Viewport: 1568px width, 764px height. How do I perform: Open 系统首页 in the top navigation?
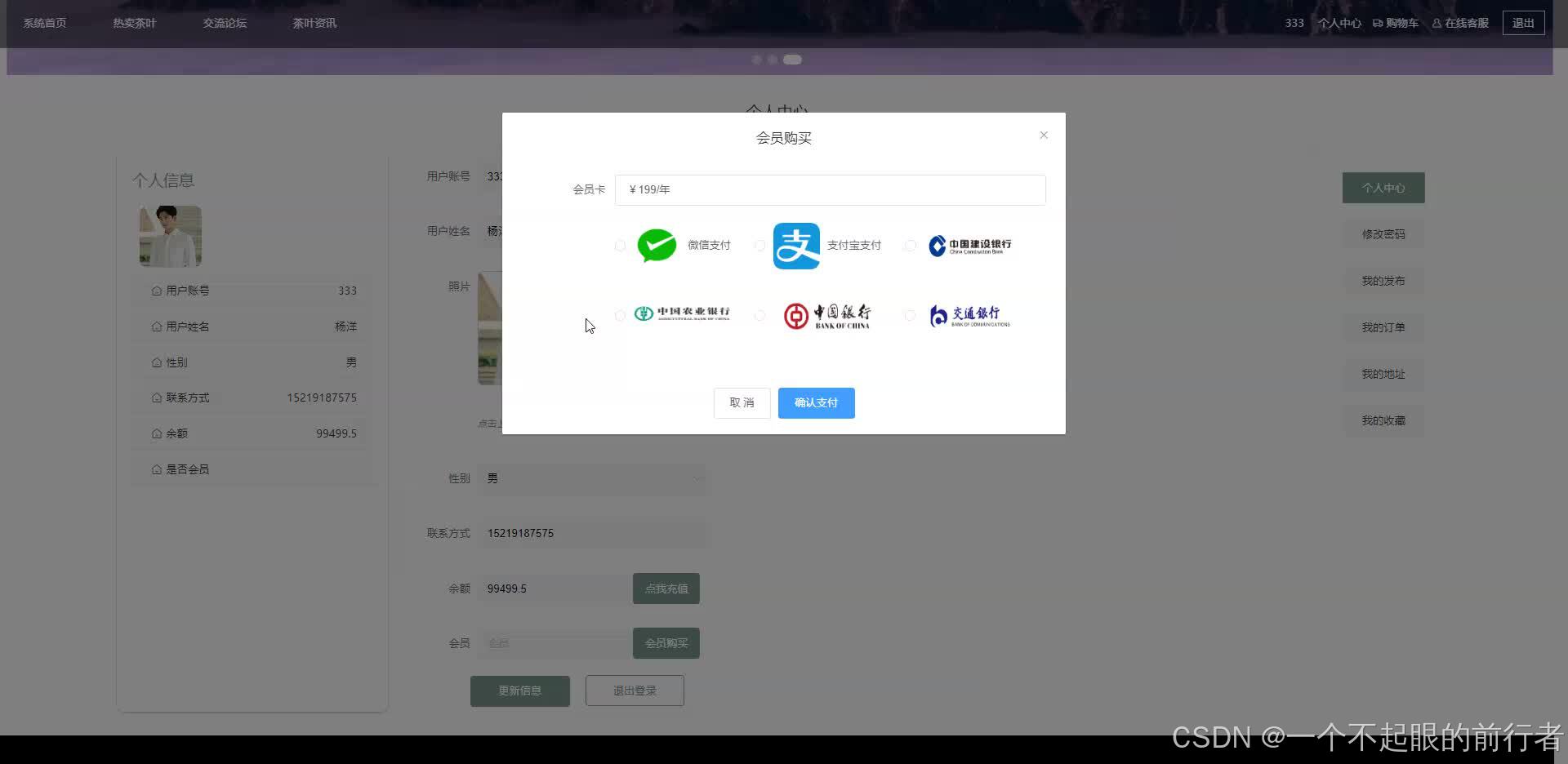[45, 23]
